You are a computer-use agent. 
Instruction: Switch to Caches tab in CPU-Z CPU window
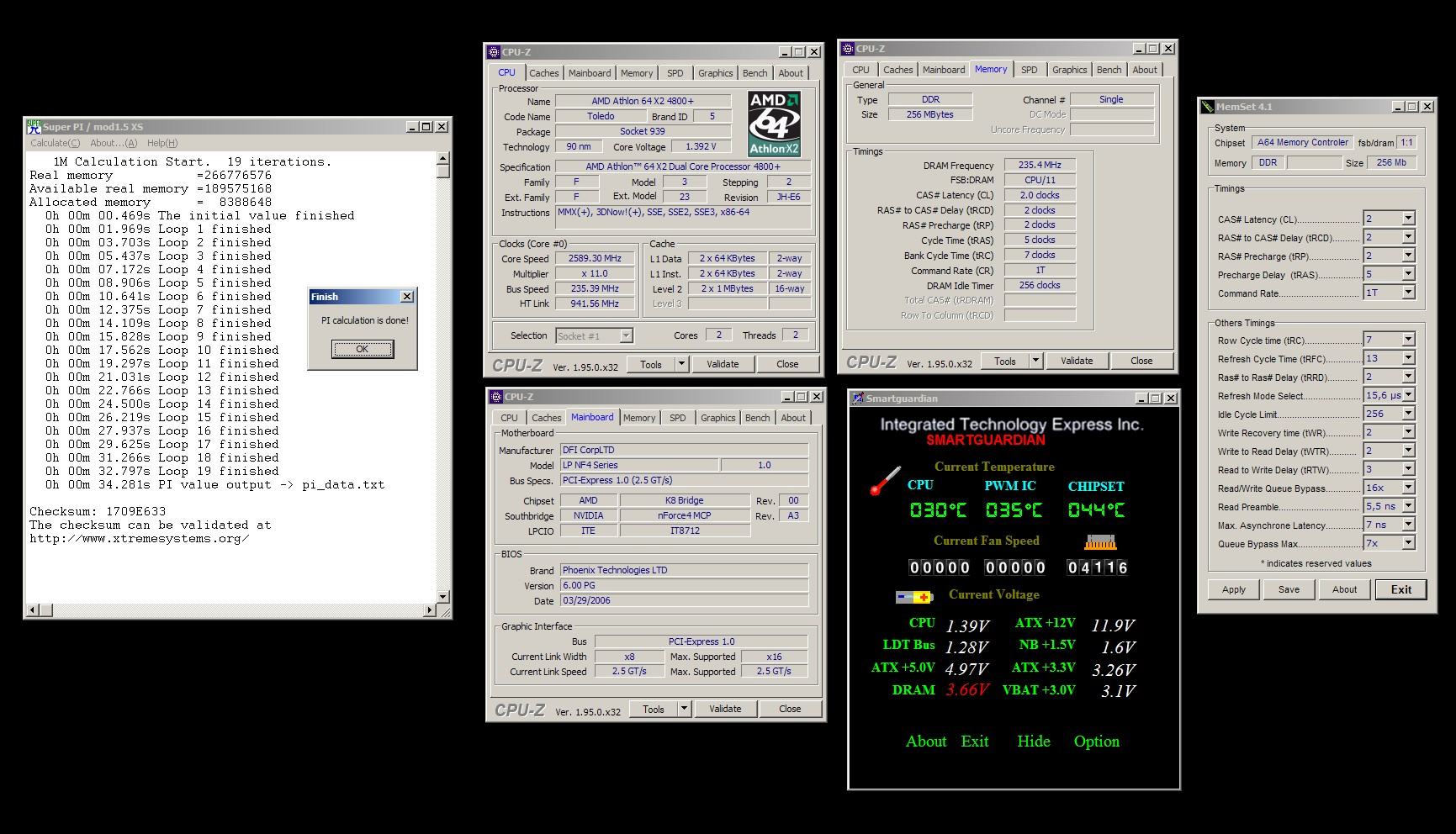[x=544, y=73]
